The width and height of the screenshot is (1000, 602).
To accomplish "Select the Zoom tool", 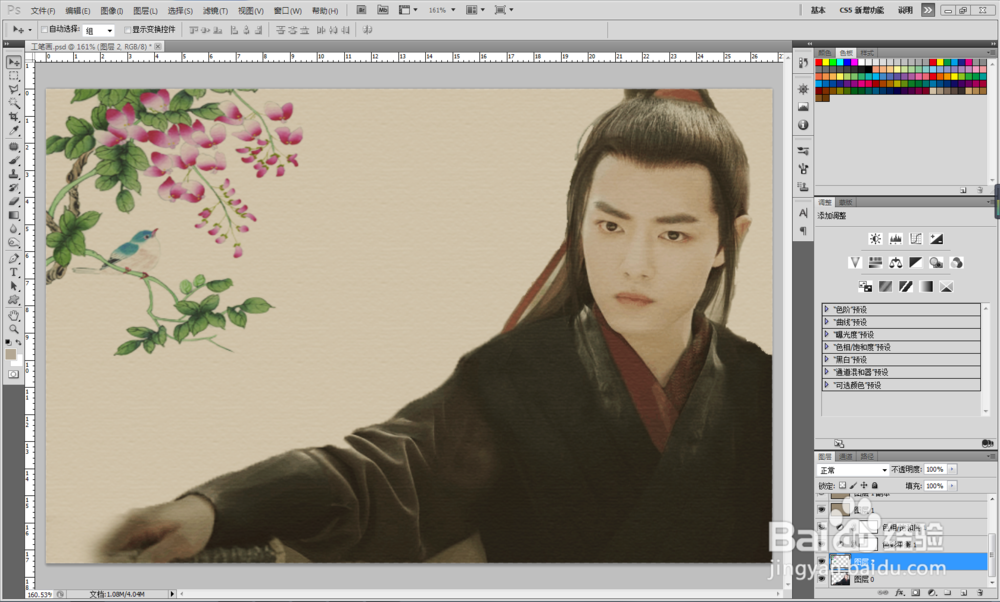I will pos(13,329).
